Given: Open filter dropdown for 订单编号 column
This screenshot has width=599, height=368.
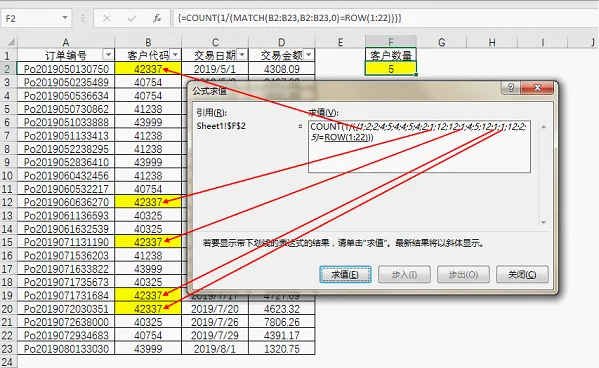Looking at the screenshot, I should click(108, 55).
